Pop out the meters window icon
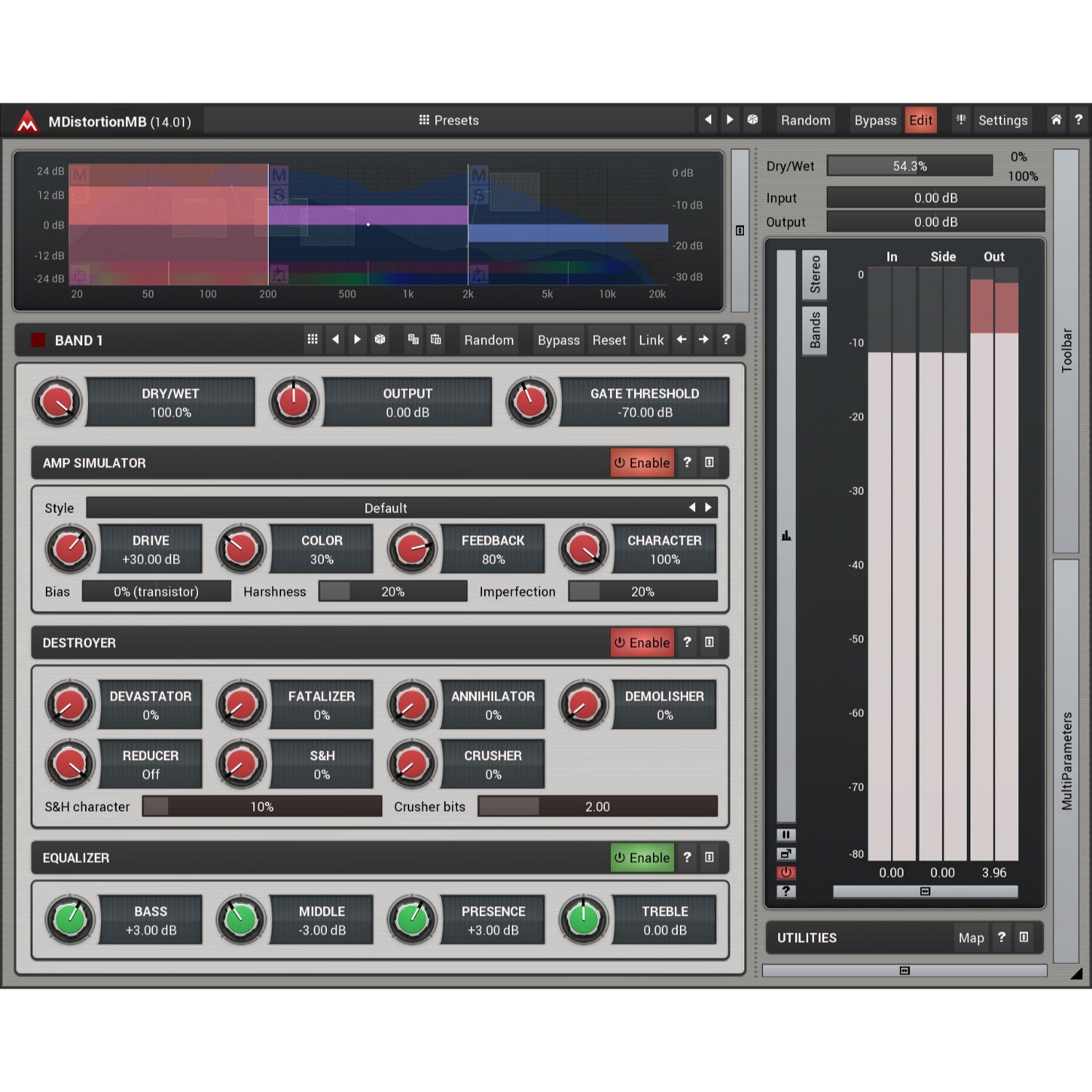Image resolution: width=1092 pixels, height=1092 pixels. click(786, 853)
